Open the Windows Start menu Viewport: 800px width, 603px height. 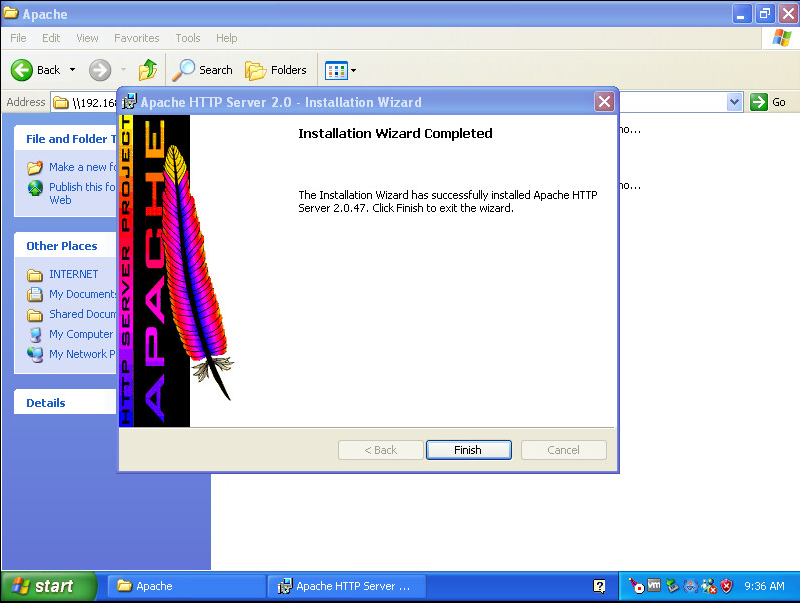pos(48,586)
